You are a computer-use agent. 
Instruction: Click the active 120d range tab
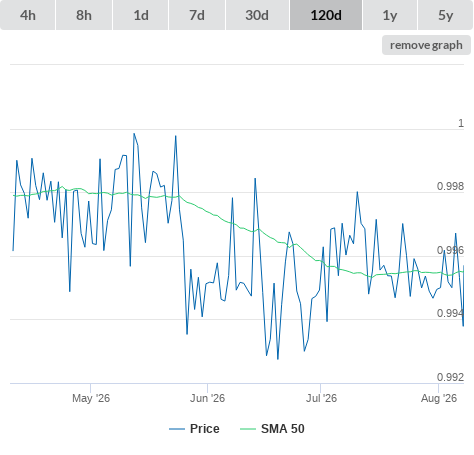pyautogui.click(x=326, y=15)
